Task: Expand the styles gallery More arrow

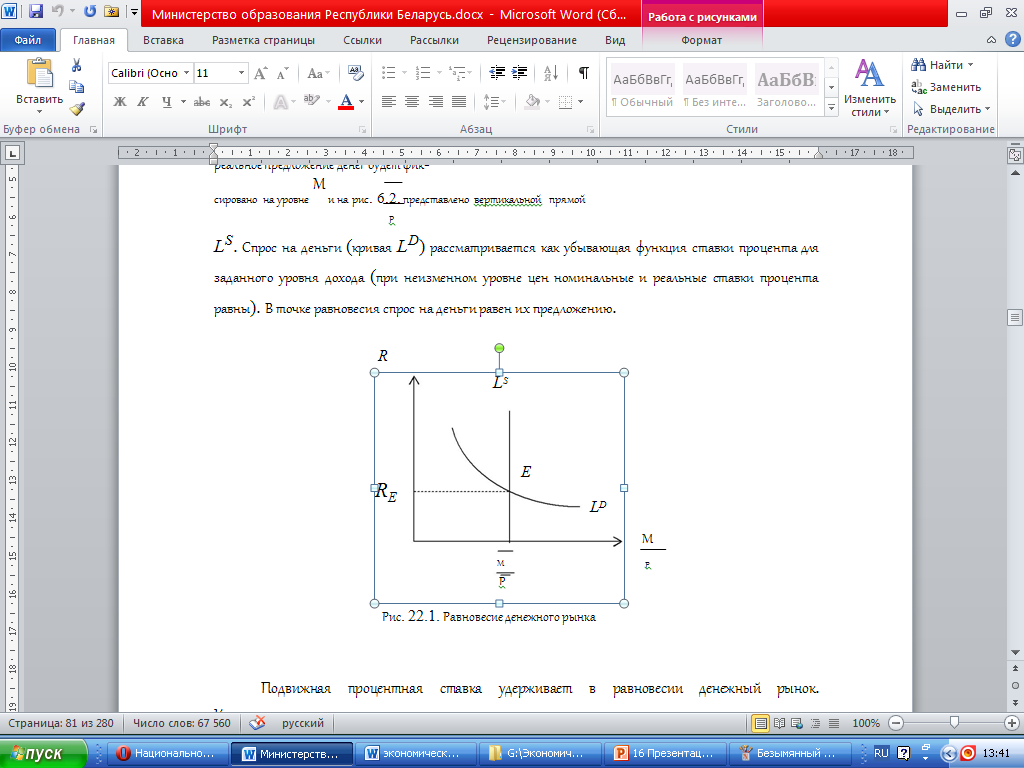Action: pyautogui.click(x=831, y=108)
